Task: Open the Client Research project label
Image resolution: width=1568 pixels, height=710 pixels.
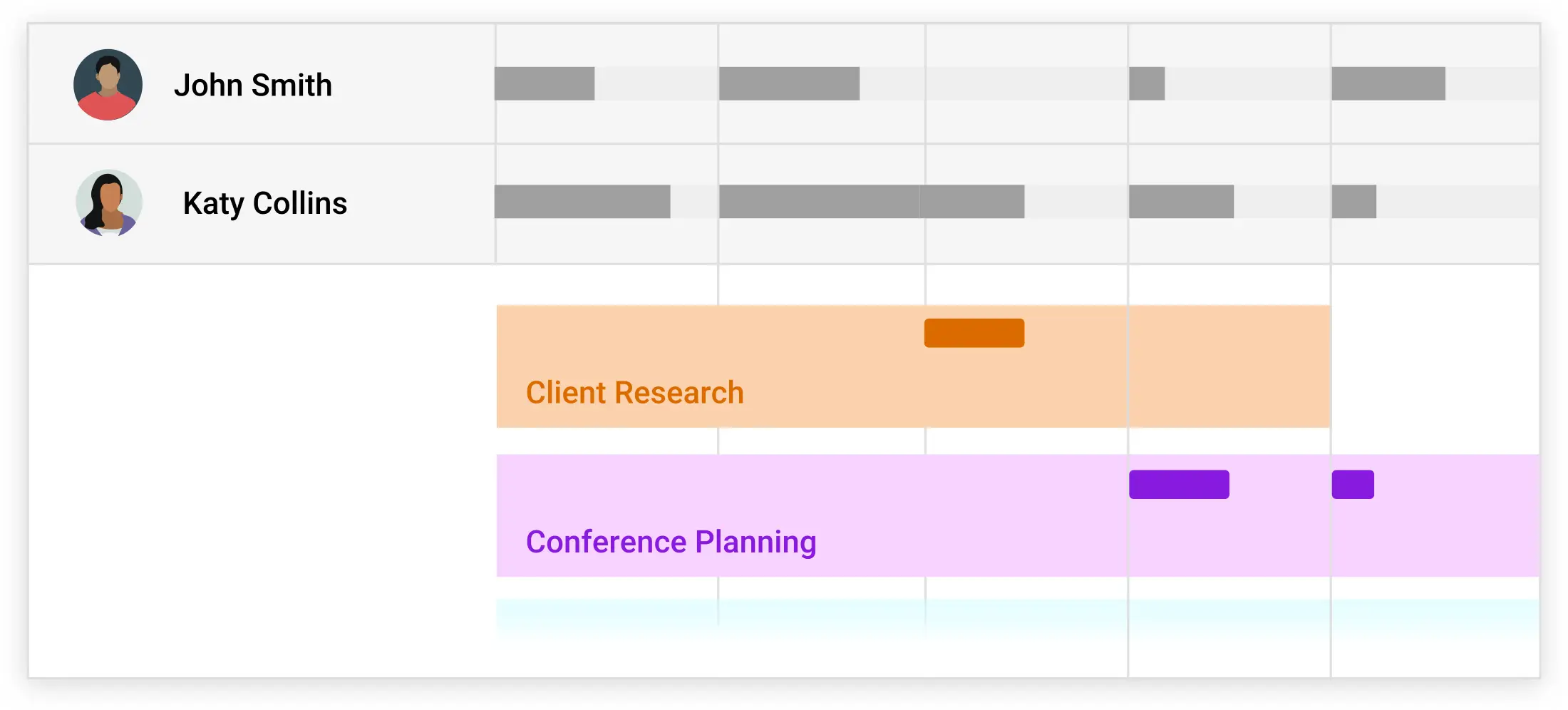Action: [x=634, y=393]
